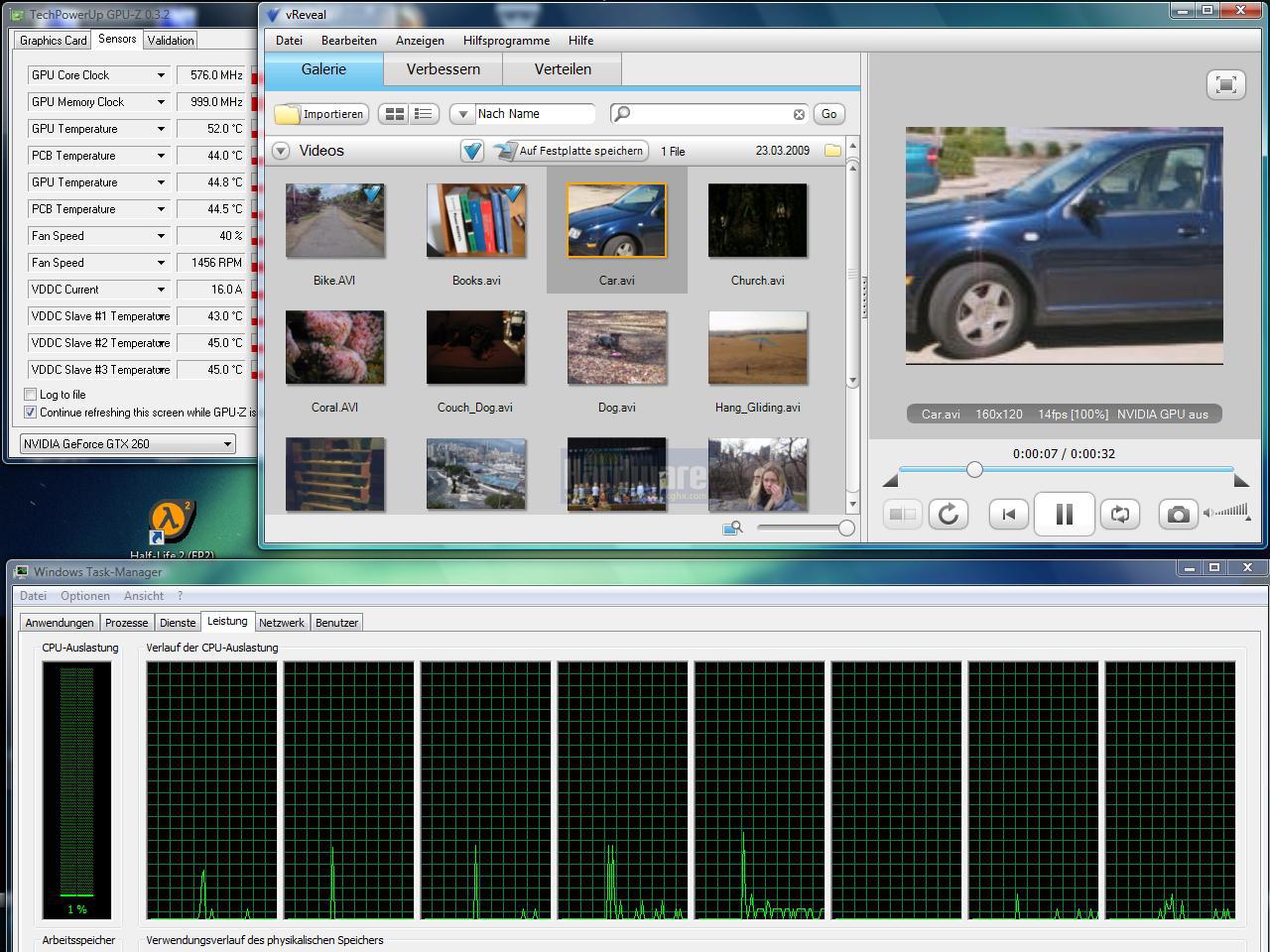Screen dimensions: 1270x952
Task: Click Auf Festplatte speichern
Action: point(571,151)
